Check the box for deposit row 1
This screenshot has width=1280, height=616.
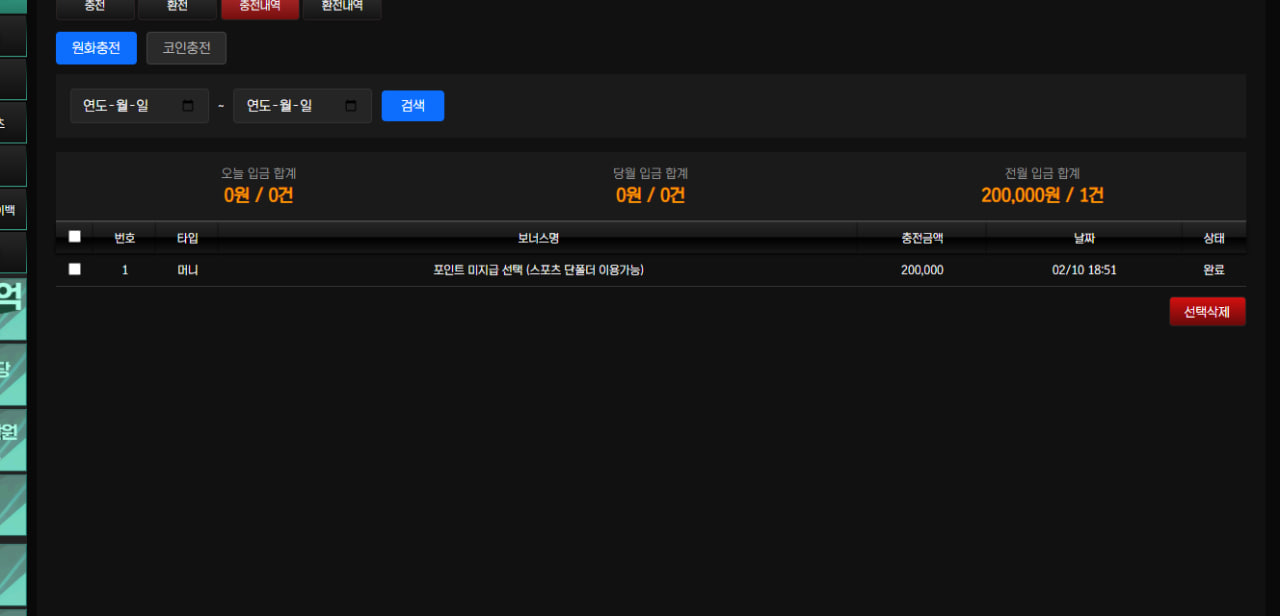pyautogui.click(x=74, y=269)
